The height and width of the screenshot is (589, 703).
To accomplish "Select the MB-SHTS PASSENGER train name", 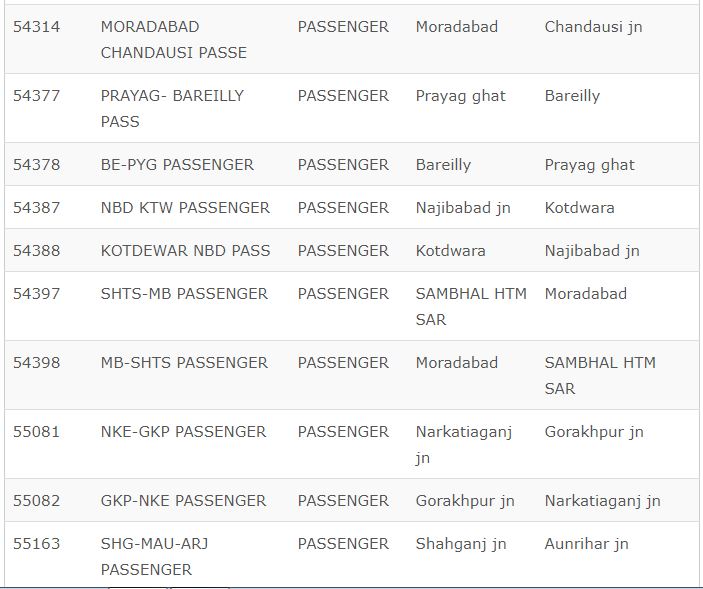I will [184, 363].
